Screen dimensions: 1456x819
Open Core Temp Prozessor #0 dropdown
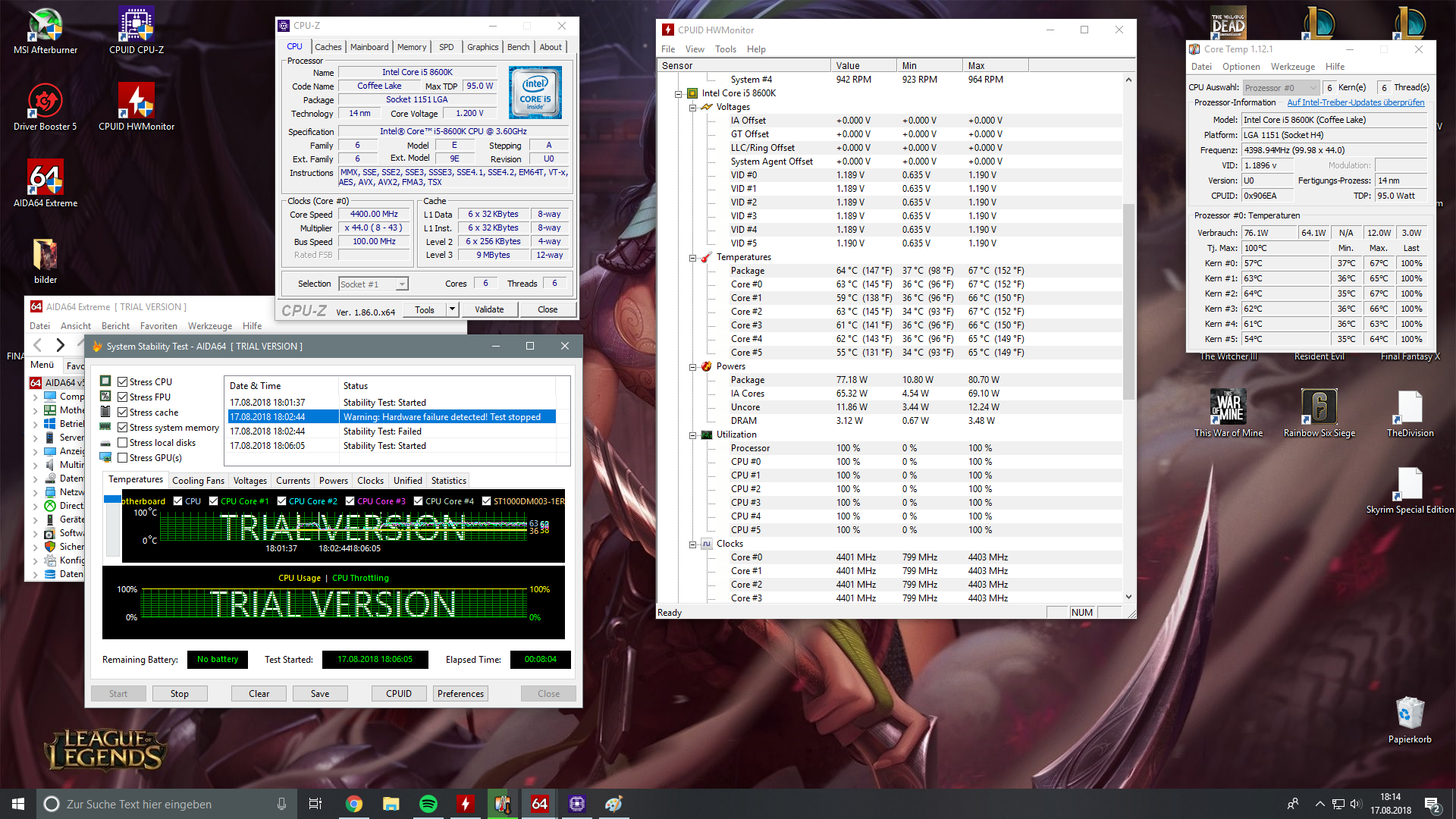[x=1281, y=88]
